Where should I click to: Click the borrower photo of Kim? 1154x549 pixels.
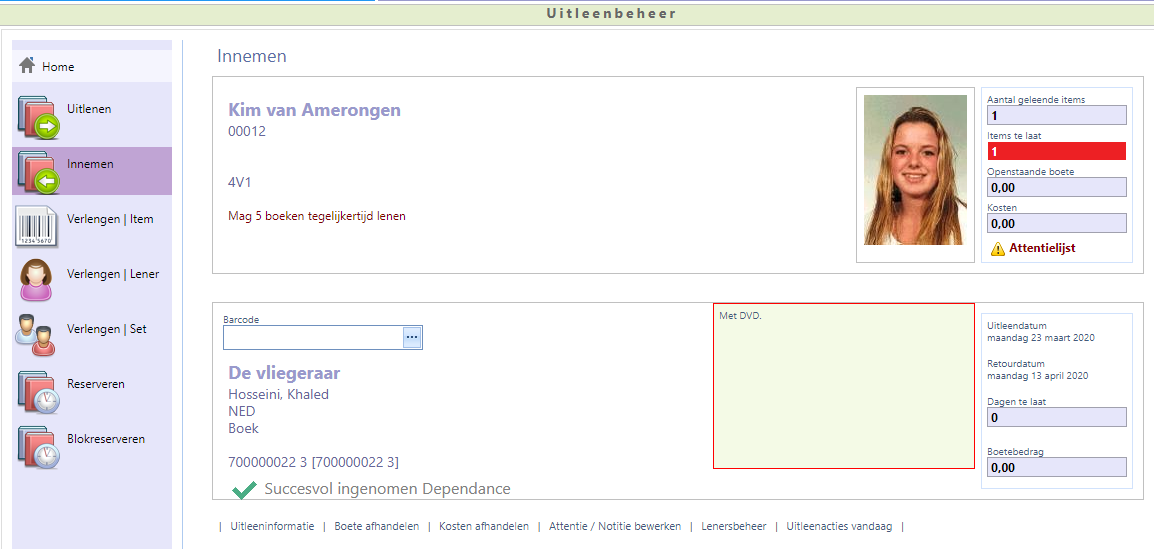(x=915, y=170)
